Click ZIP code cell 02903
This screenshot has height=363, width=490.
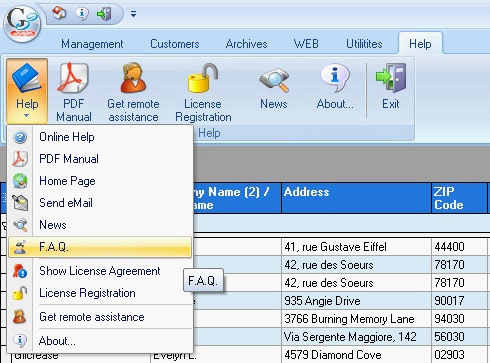tap(459, 355)
